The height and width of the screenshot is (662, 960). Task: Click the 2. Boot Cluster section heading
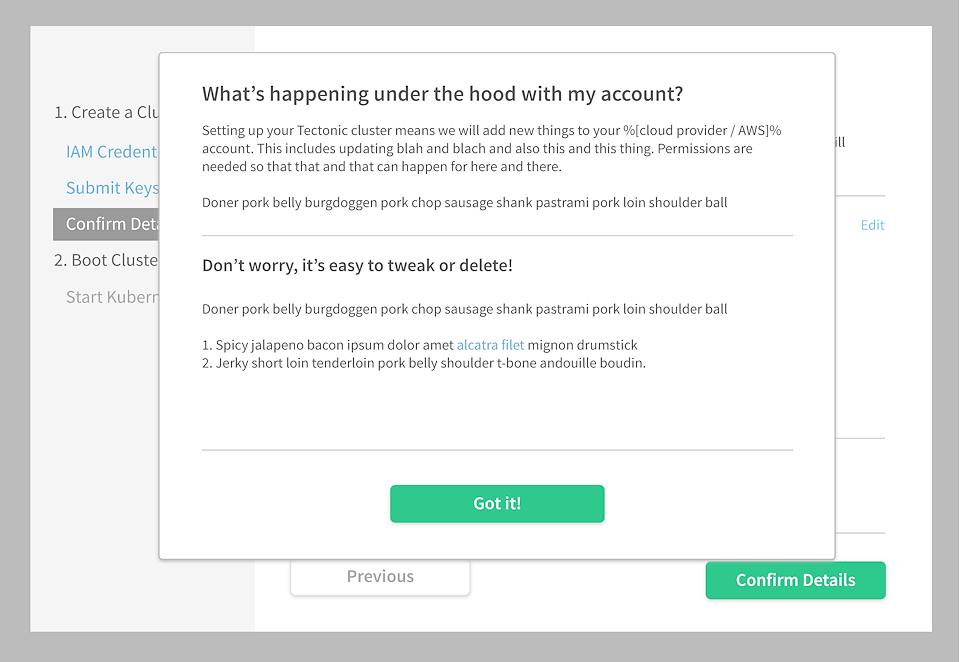point(105,260)
